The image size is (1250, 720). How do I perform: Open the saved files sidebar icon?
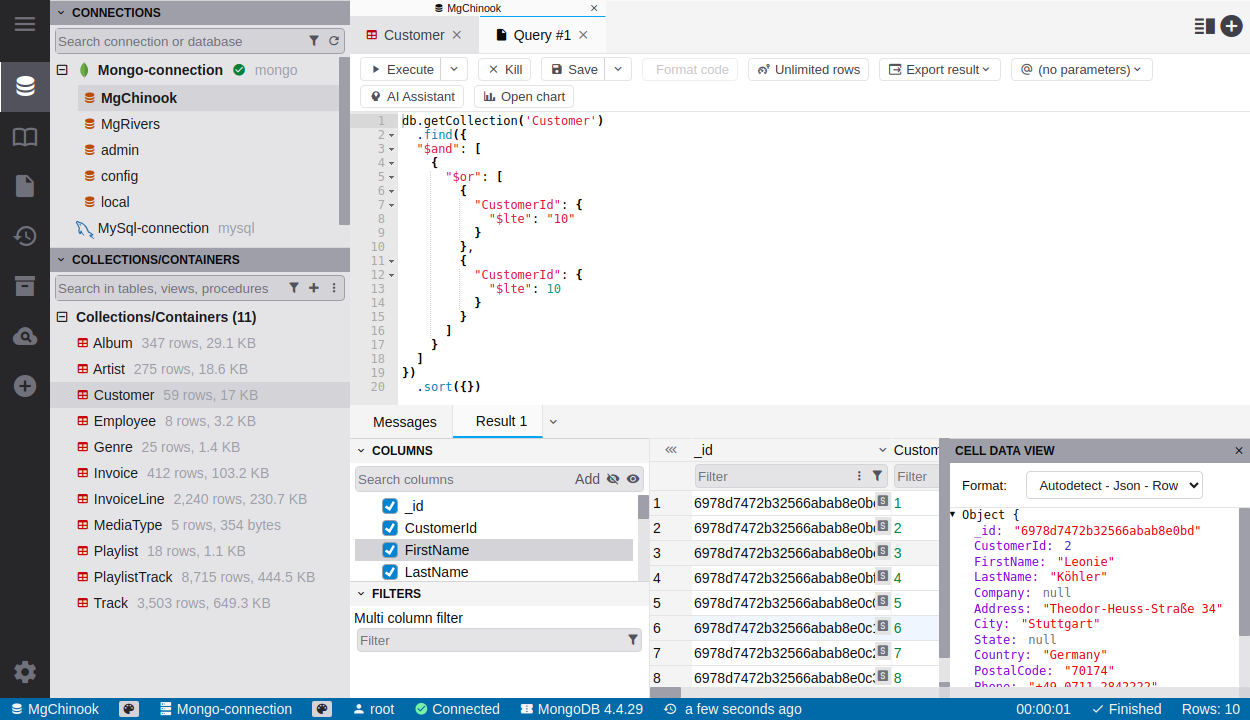tap(25, 186)
